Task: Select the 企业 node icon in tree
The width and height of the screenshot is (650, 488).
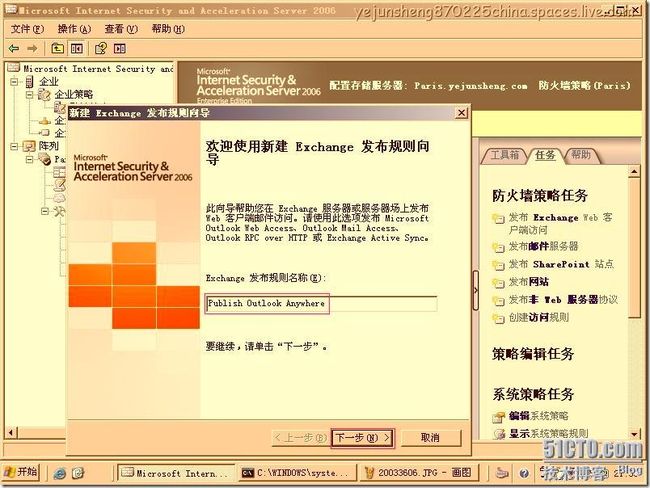Action: [29, 82]
